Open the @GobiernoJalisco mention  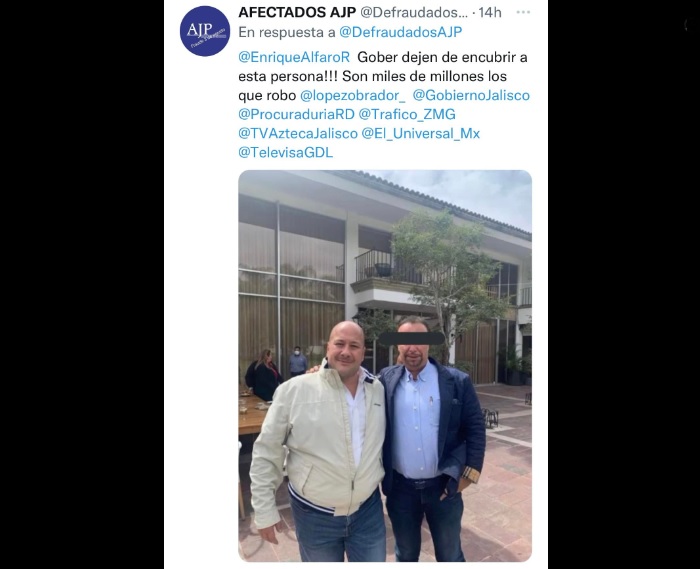click(471, 96)
